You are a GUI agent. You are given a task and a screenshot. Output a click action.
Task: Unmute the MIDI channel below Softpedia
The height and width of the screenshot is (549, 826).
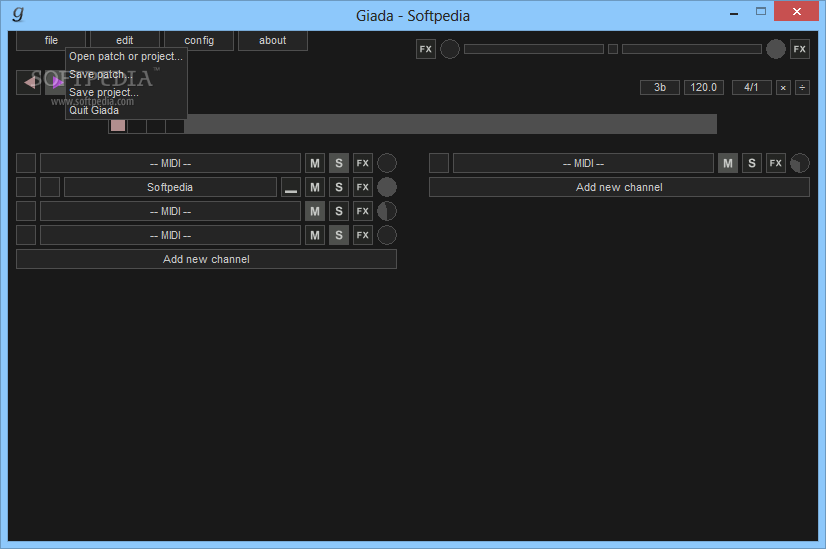coord(315,211)
